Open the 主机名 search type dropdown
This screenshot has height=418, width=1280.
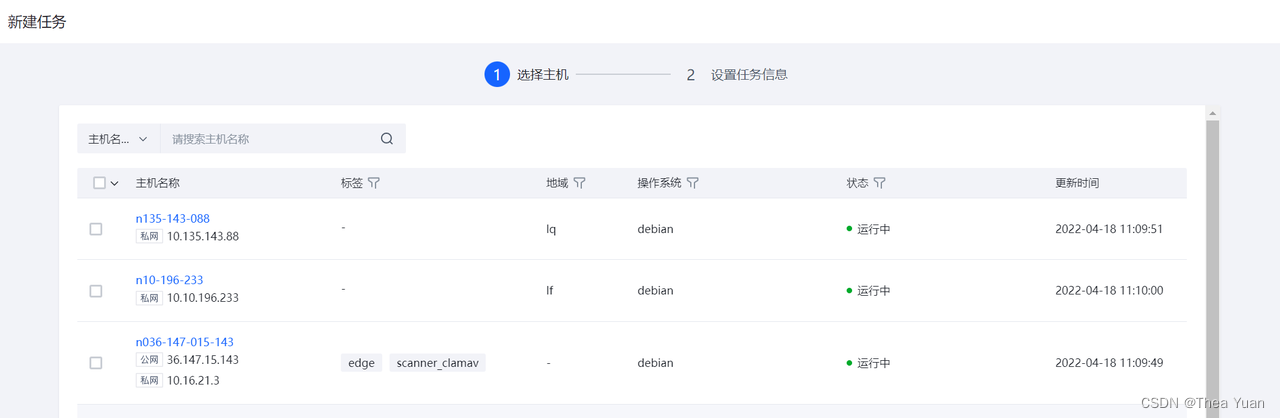[x=118, y=139]
